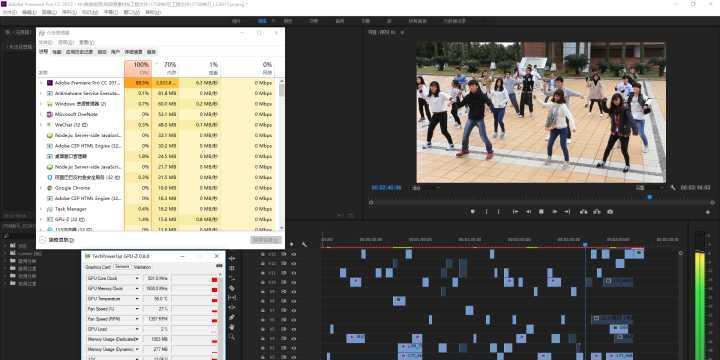The width and height of the screenshot is (720, 360).
Task: Toggle lock on the topmost video track
Action: [263, 254]
